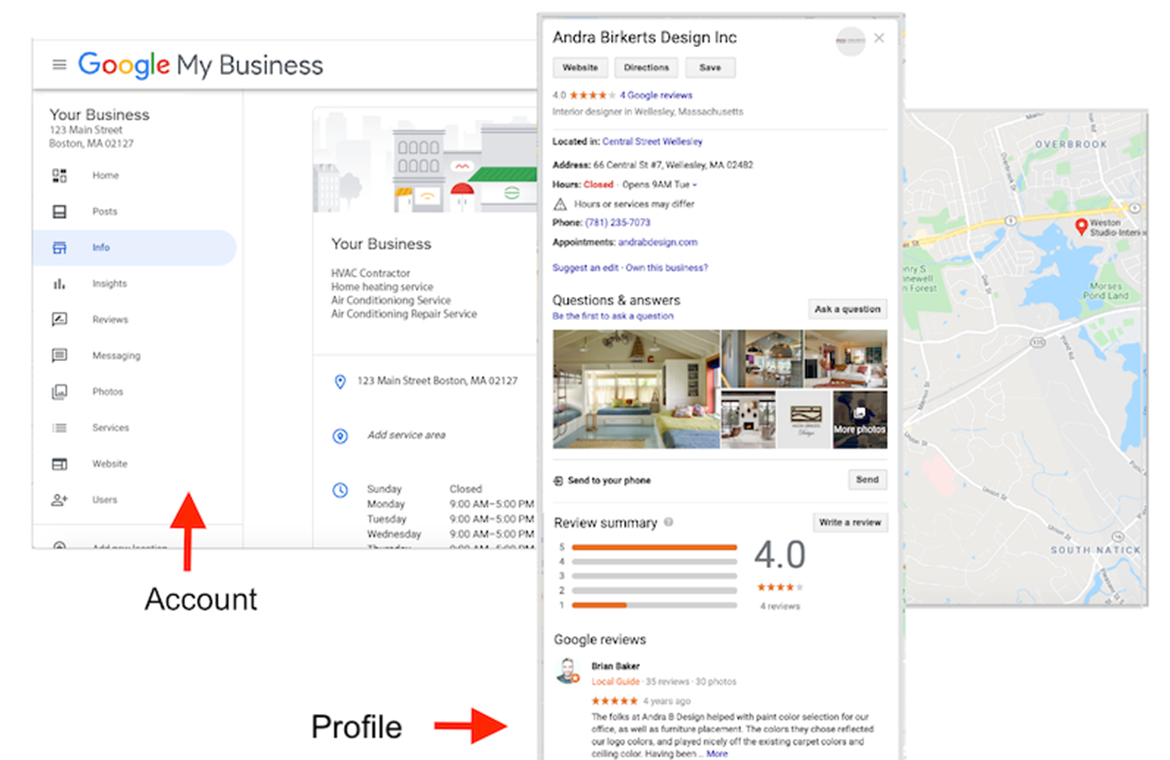
Task: Open the Services menu item
Action: (110, 428)
